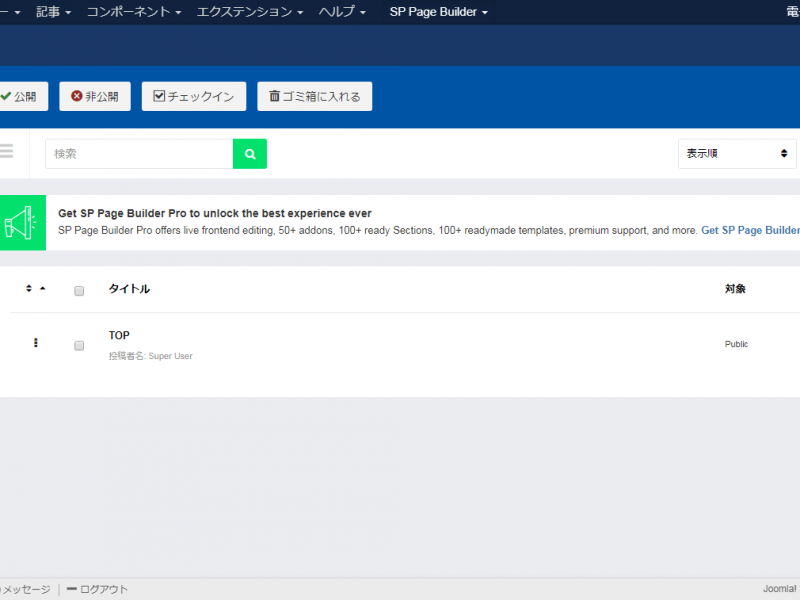Click the 公開 publish button
This screenshot has height=600, width=800.
(x=23, y=96)
